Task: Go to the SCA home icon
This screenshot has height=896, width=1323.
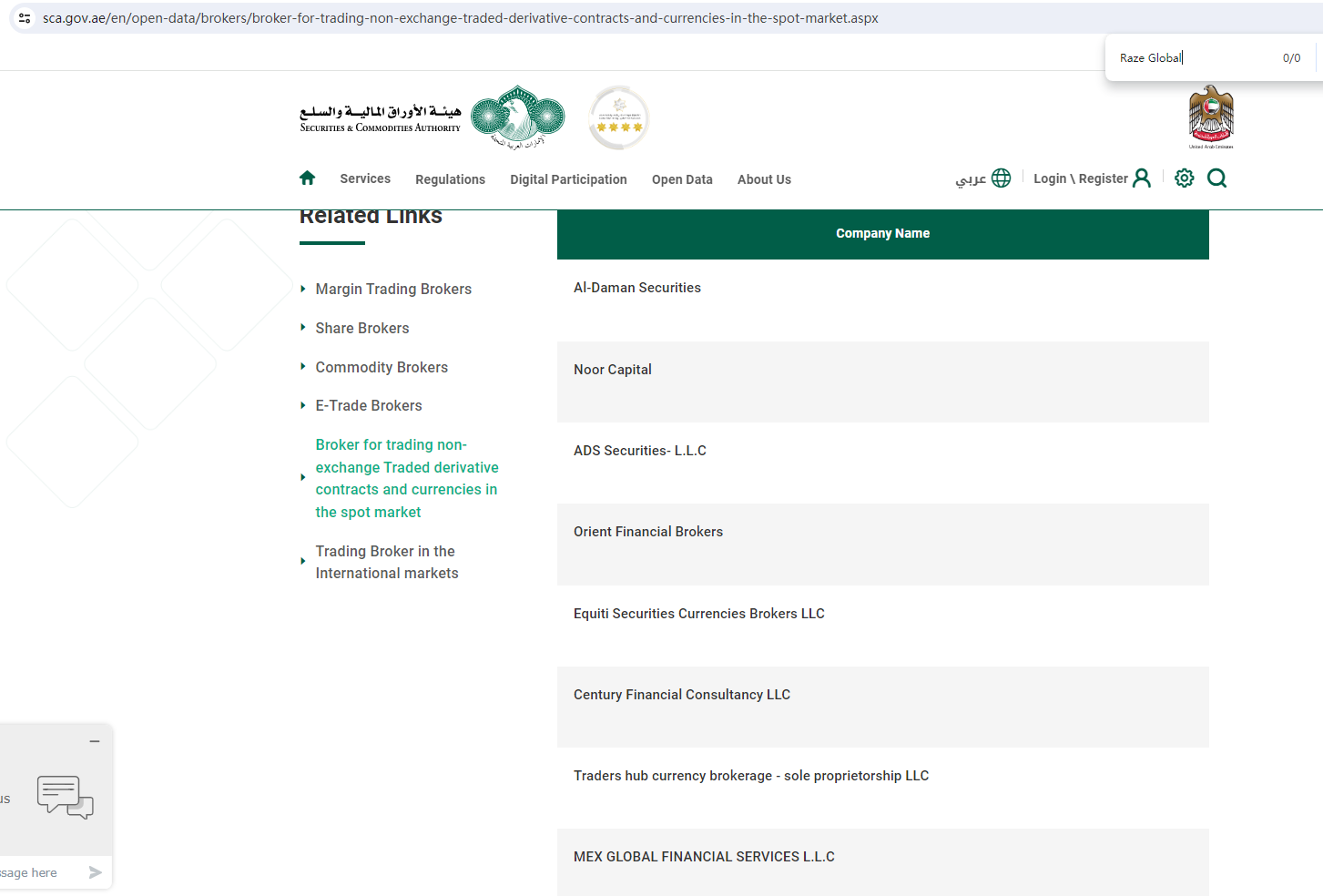Action: 307,178
